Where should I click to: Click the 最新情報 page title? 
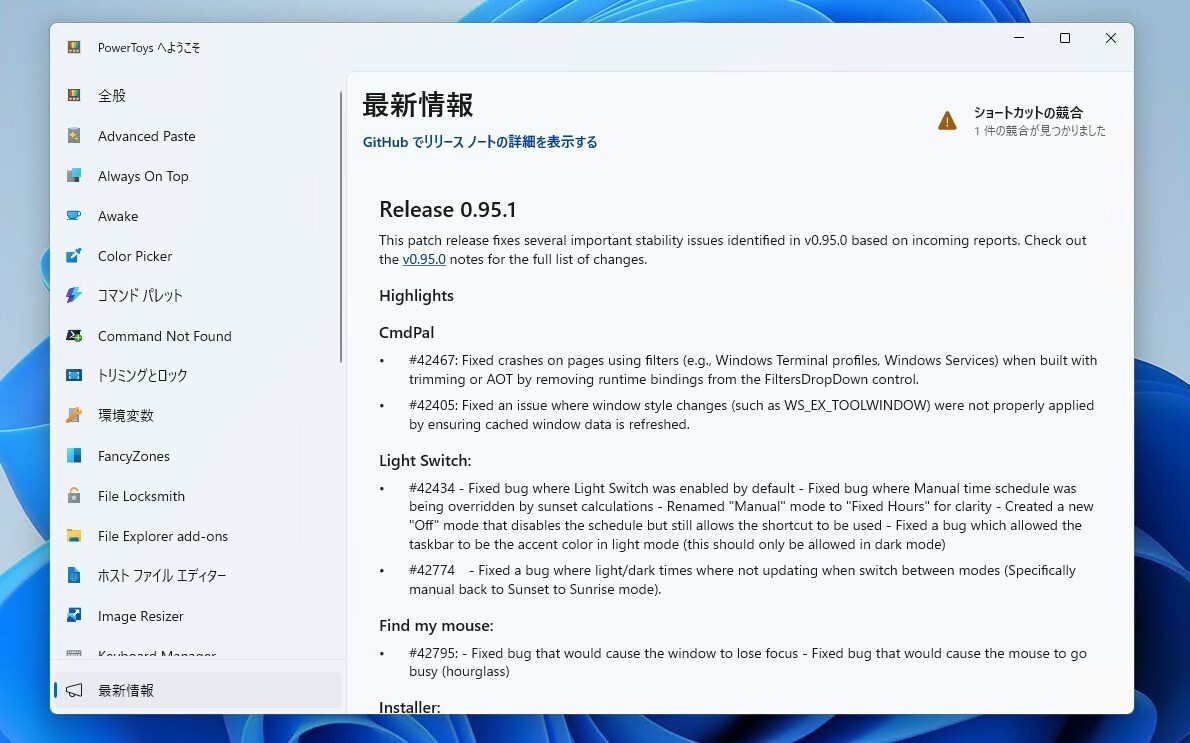(x=418, y=105)
